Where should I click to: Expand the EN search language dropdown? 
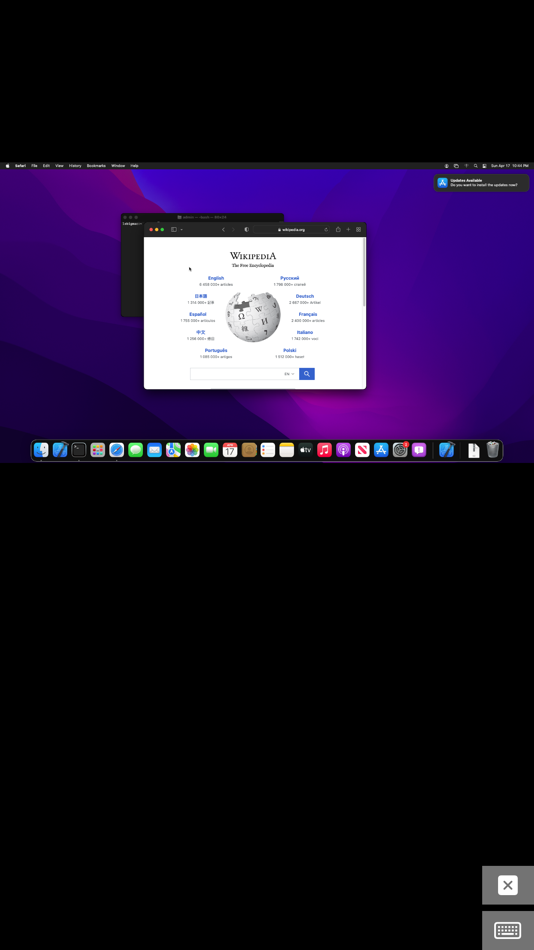pyautogui.click(x=290, y=374)
